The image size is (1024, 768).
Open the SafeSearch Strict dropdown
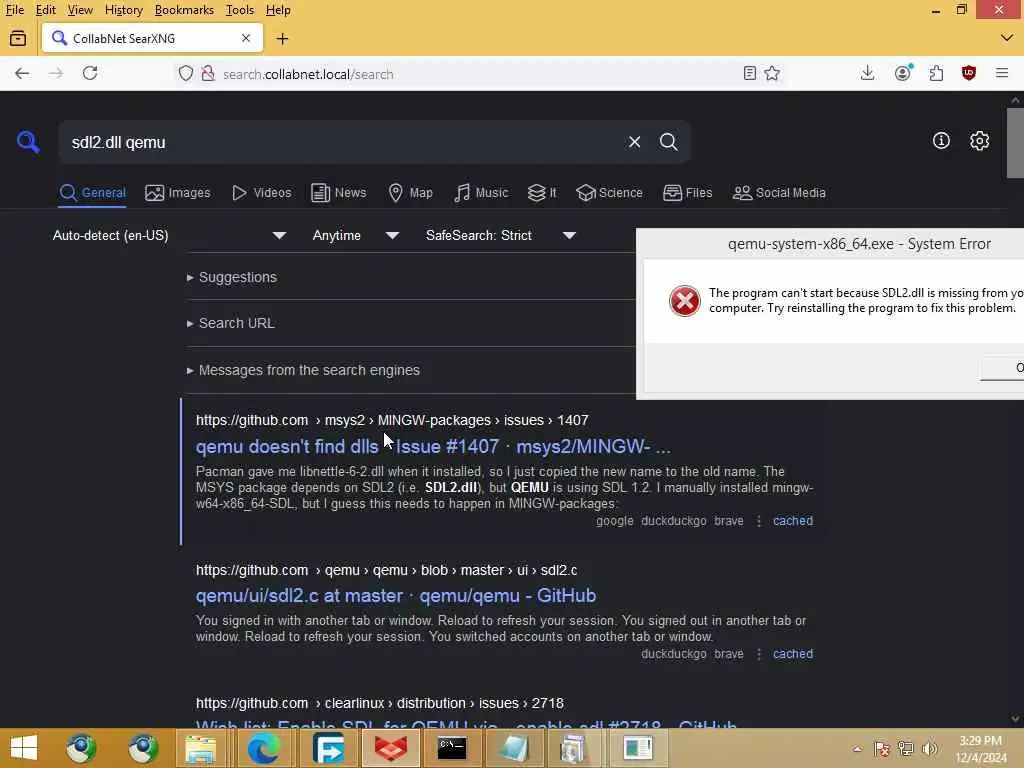(500, 235)
